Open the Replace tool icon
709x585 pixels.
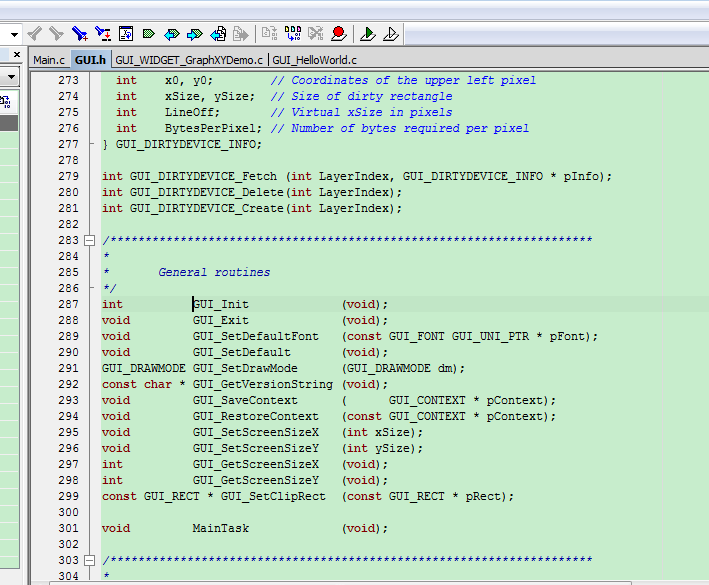click(103, 34)
